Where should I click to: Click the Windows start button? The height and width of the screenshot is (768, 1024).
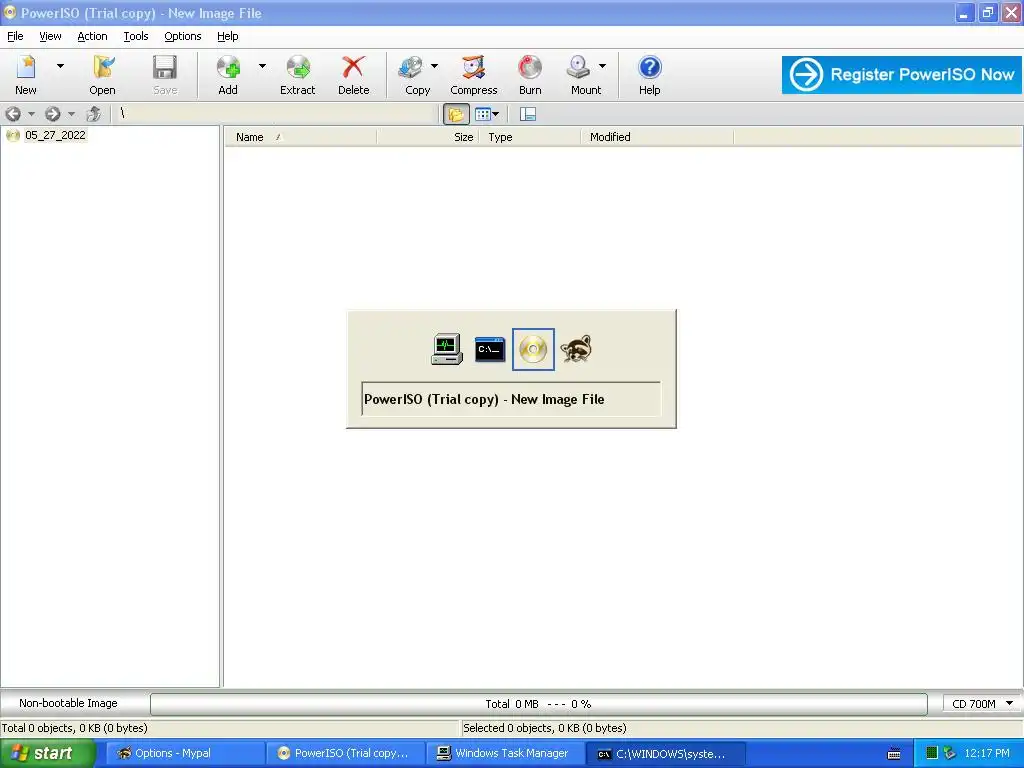(48, 753)
